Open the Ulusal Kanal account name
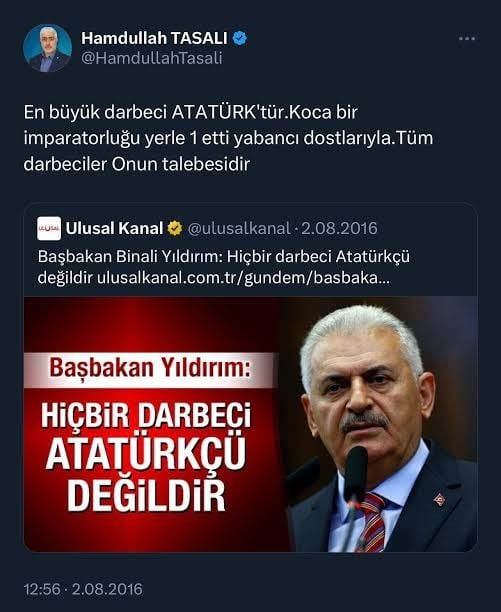The height and width of the screenshot is (612, 501). coord(114,228)
